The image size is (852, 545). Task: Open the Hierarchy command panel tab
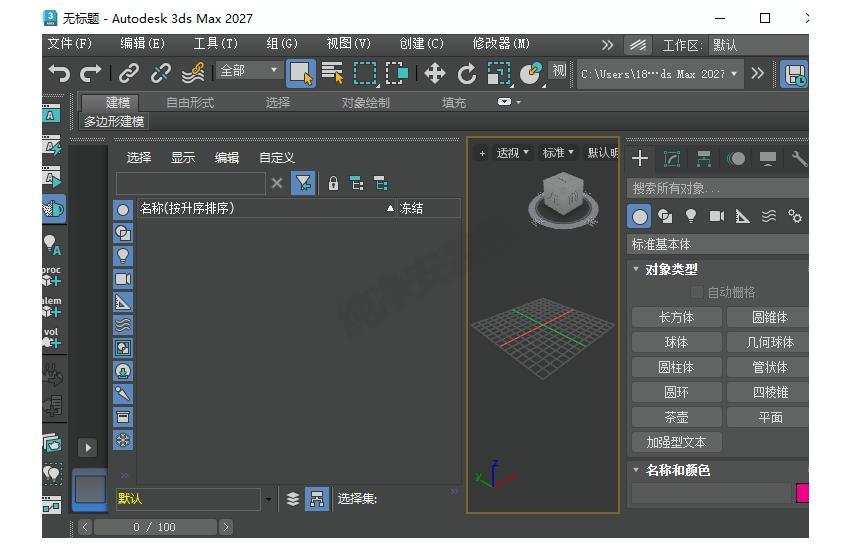point(704,159)
